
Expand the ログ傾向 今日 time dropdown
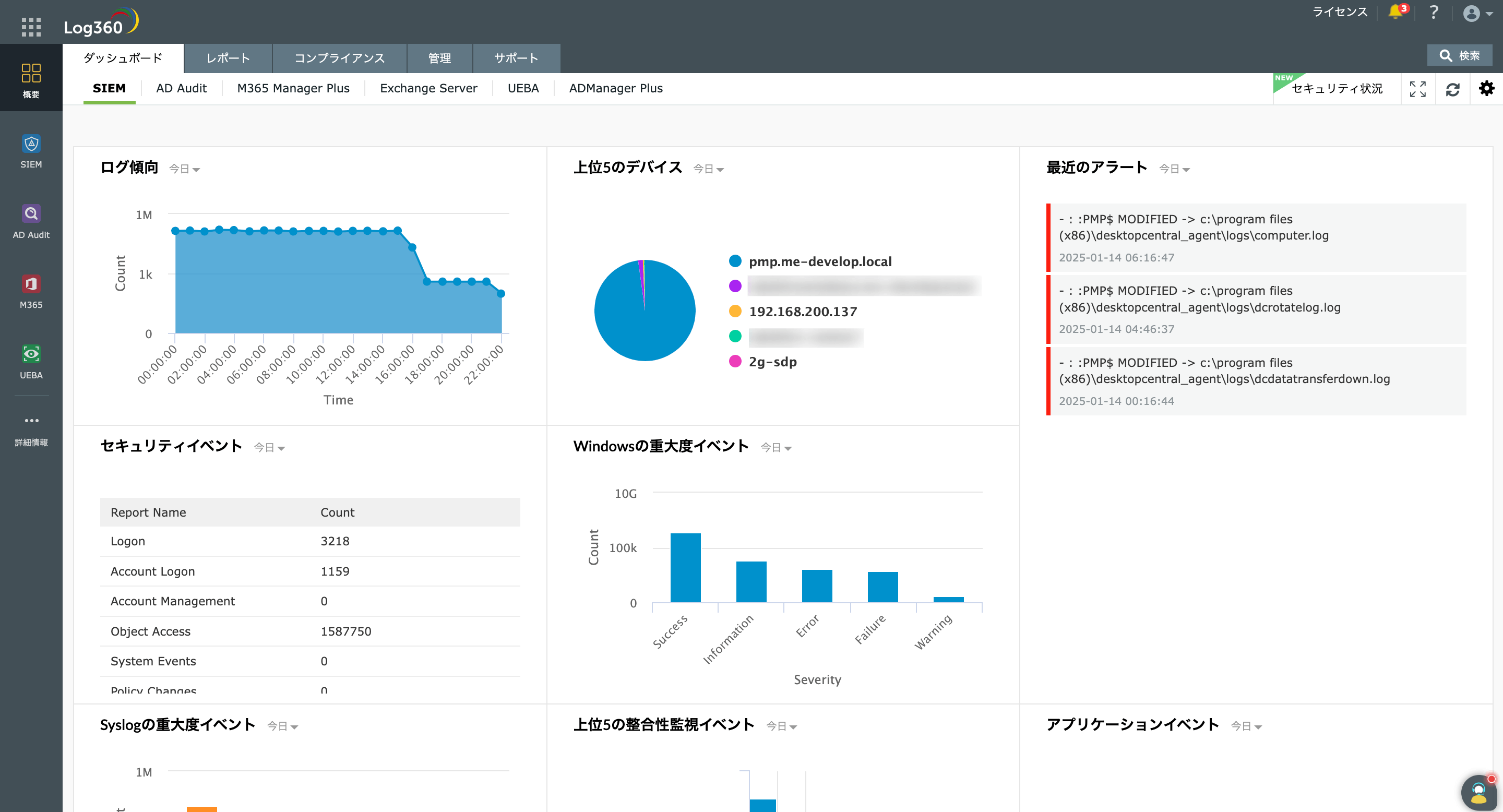[x=184, y=169]
